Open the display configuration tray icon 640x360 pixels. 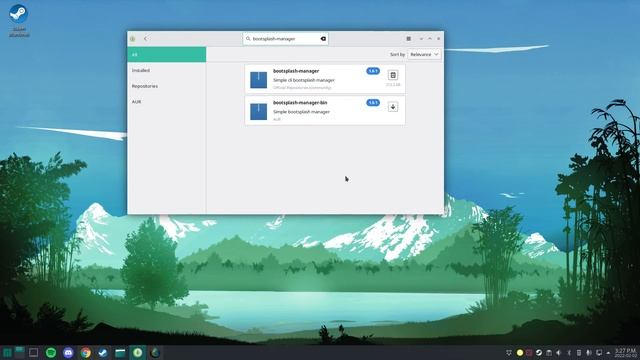pyautogui.click(x=599, y=353)
